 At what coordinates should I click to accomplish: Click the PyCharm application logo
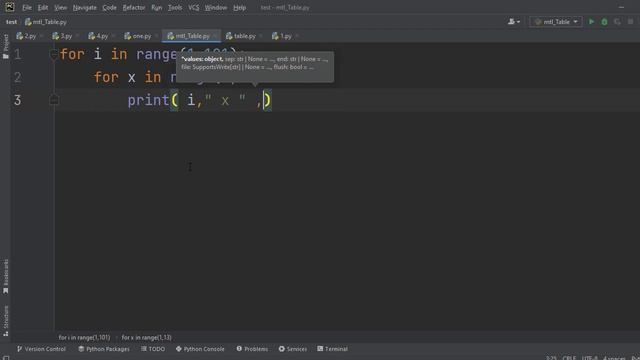(9, 7)
